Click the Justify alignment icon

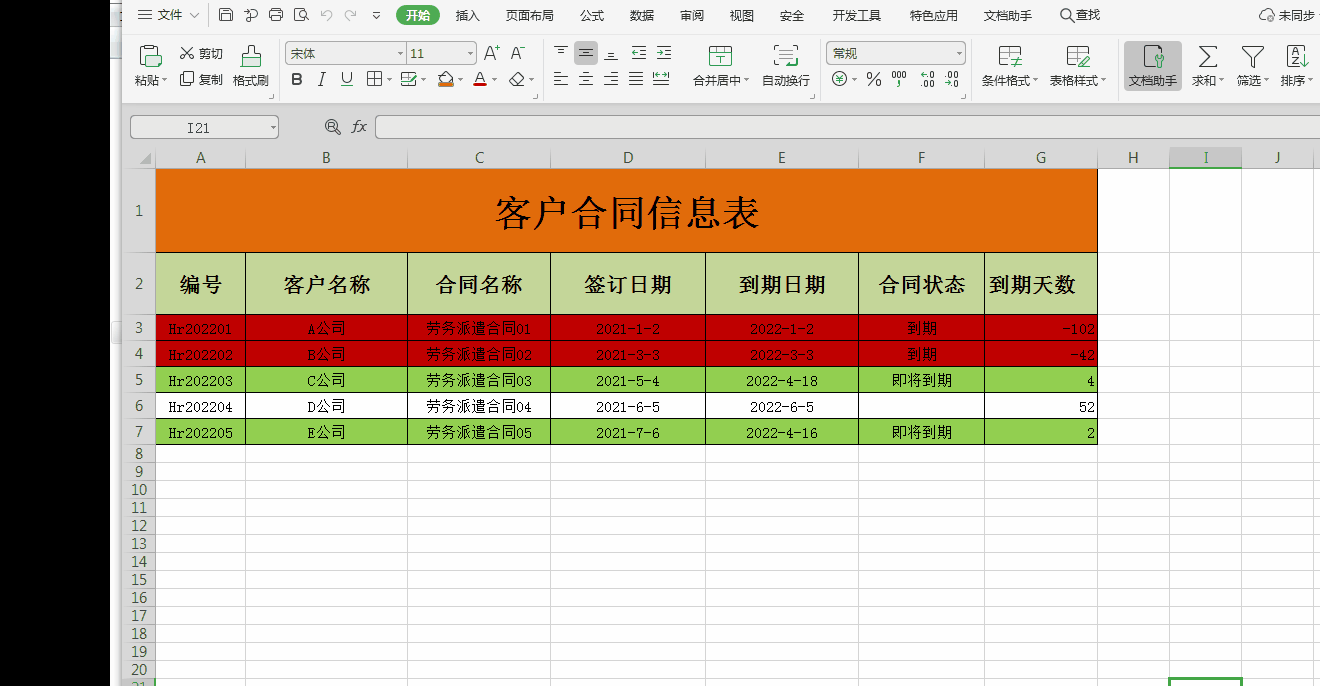pyautogui.click(x=636, y=79)
